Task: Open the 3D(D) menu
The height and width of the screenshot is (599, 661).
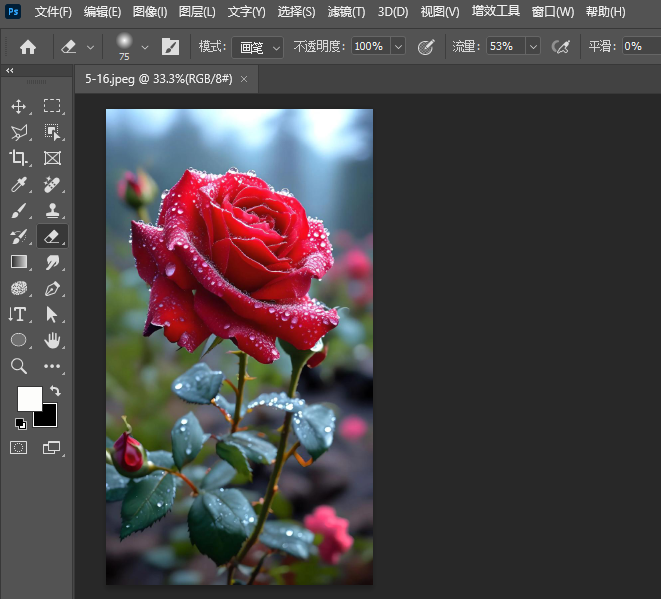Action: coord(393,12)
